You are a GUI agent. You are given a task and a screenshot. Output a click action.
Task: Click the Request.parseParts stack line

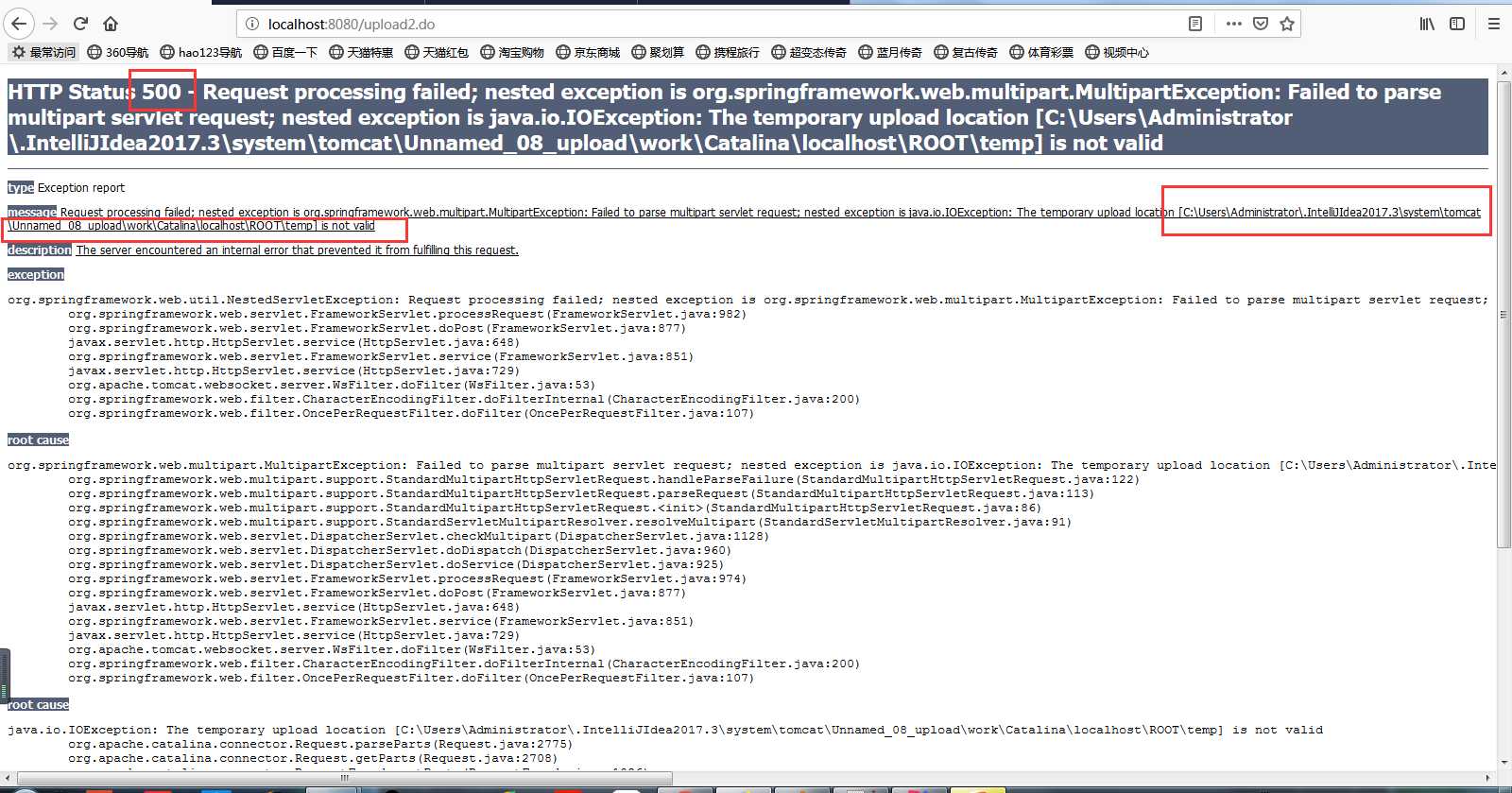[x=320, y=744]
